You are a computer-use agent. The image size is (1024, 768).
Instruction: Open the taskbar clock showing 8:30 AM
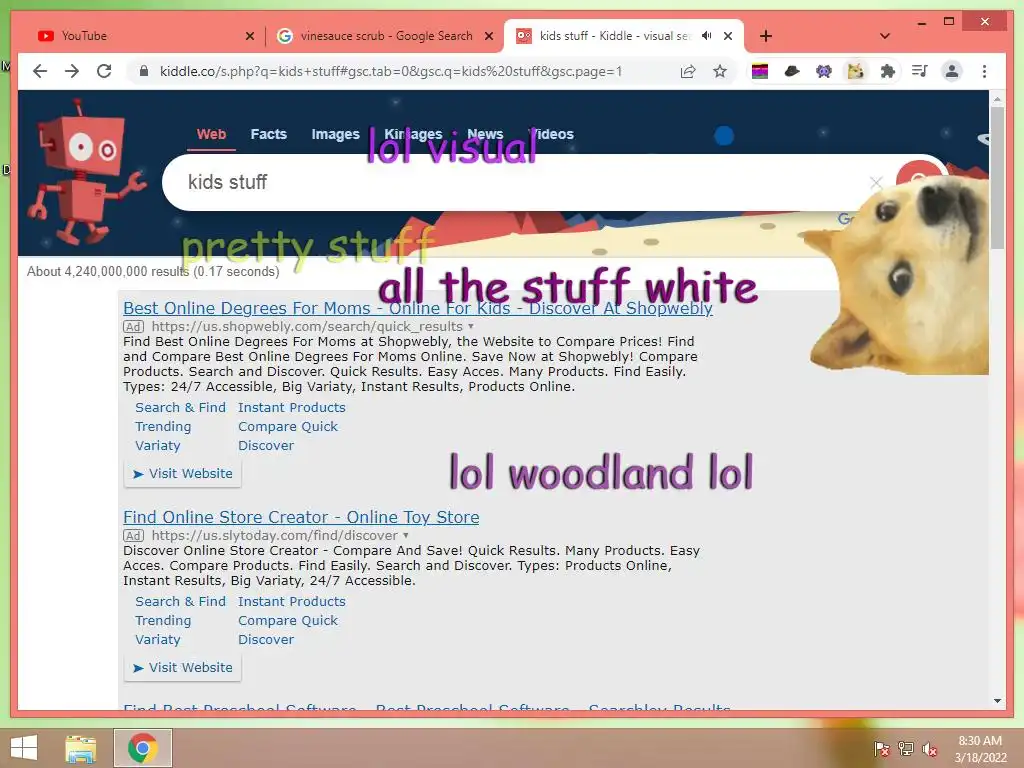pos(980,749)
